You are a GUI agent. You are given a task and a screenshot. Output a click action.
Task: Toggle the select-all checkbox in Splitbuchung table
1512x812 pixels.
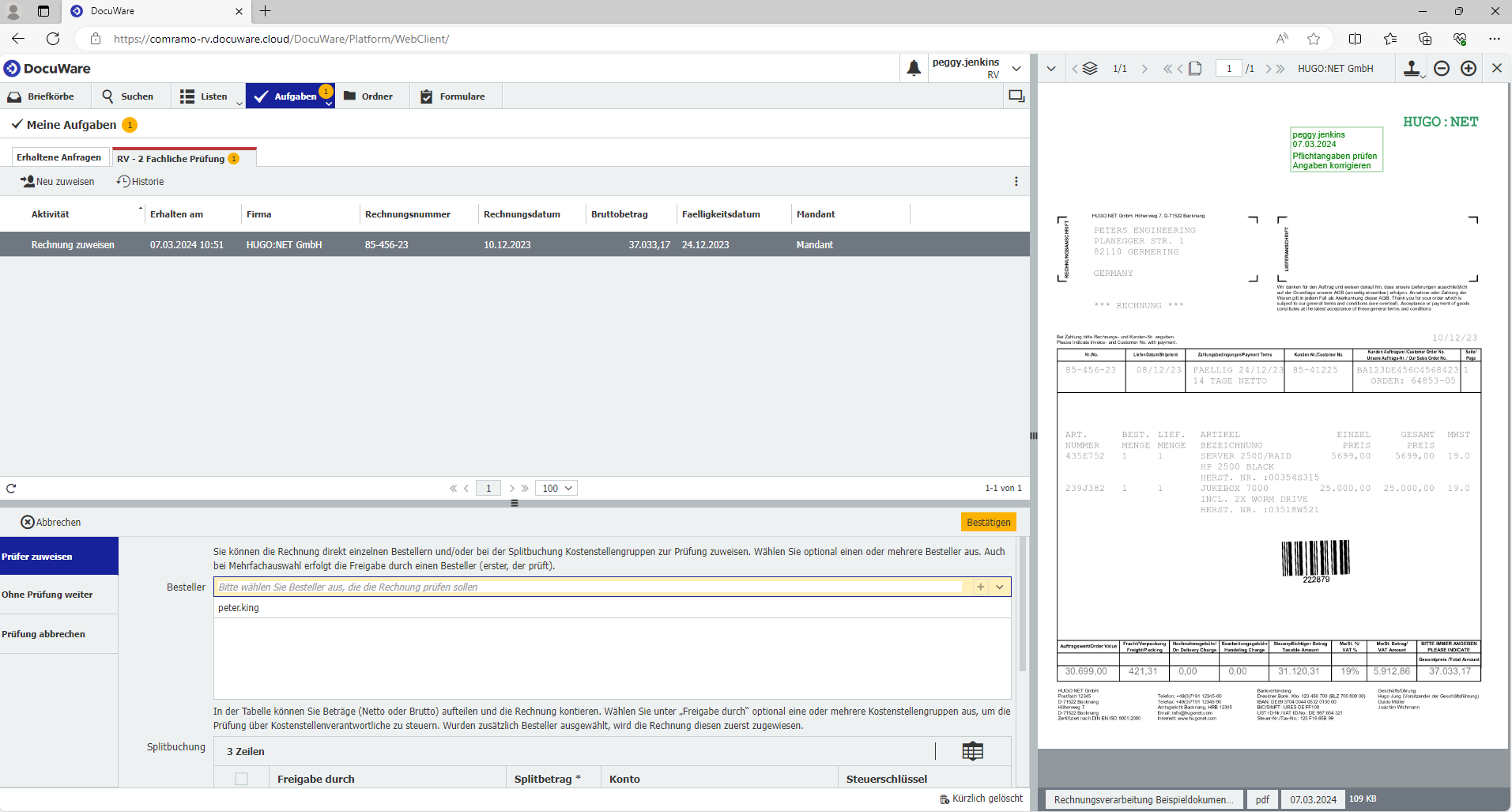242,779
